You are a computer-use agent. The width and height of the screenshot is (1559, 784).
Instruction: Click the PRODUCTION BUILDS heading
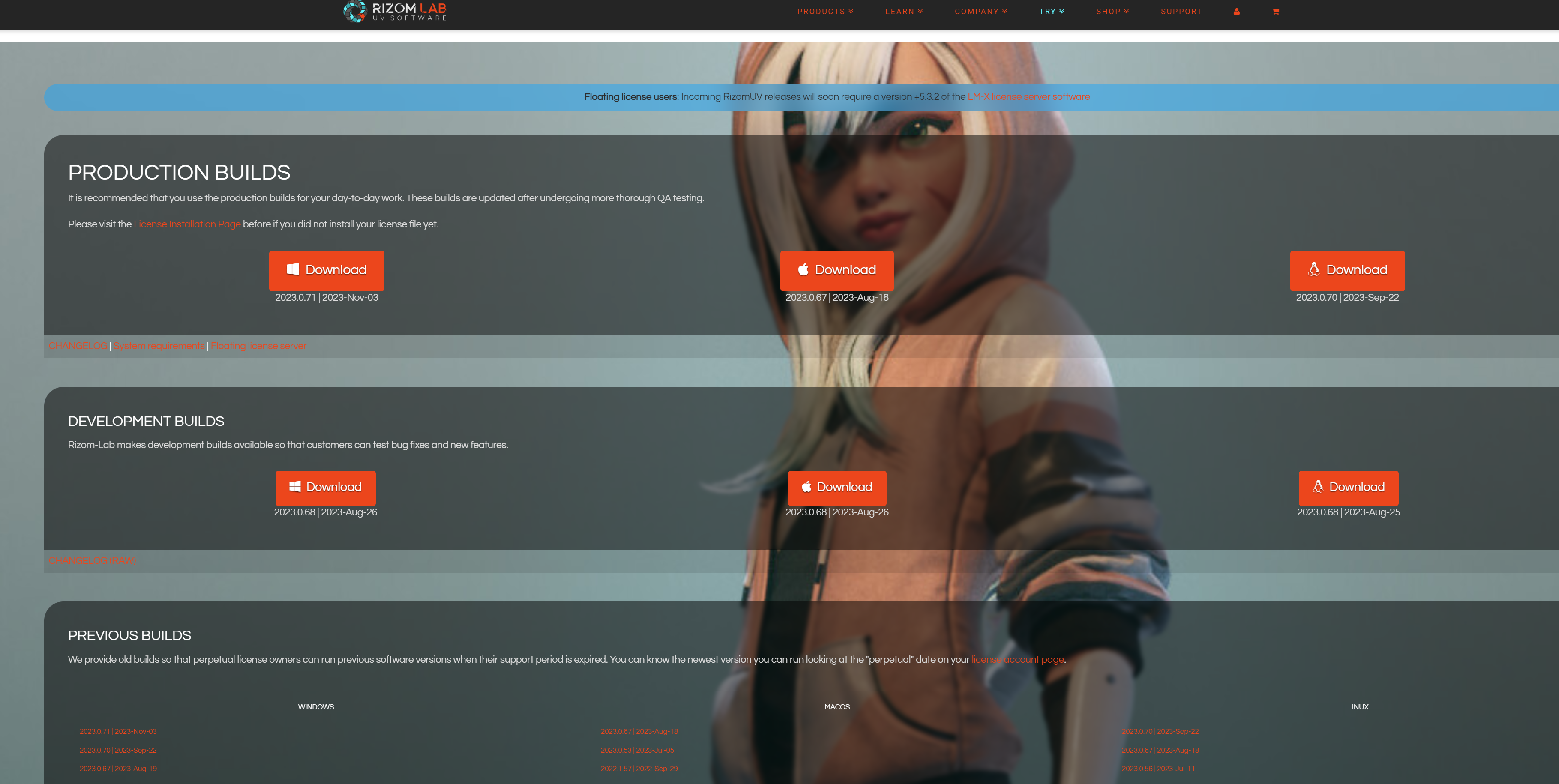point(179,172)
